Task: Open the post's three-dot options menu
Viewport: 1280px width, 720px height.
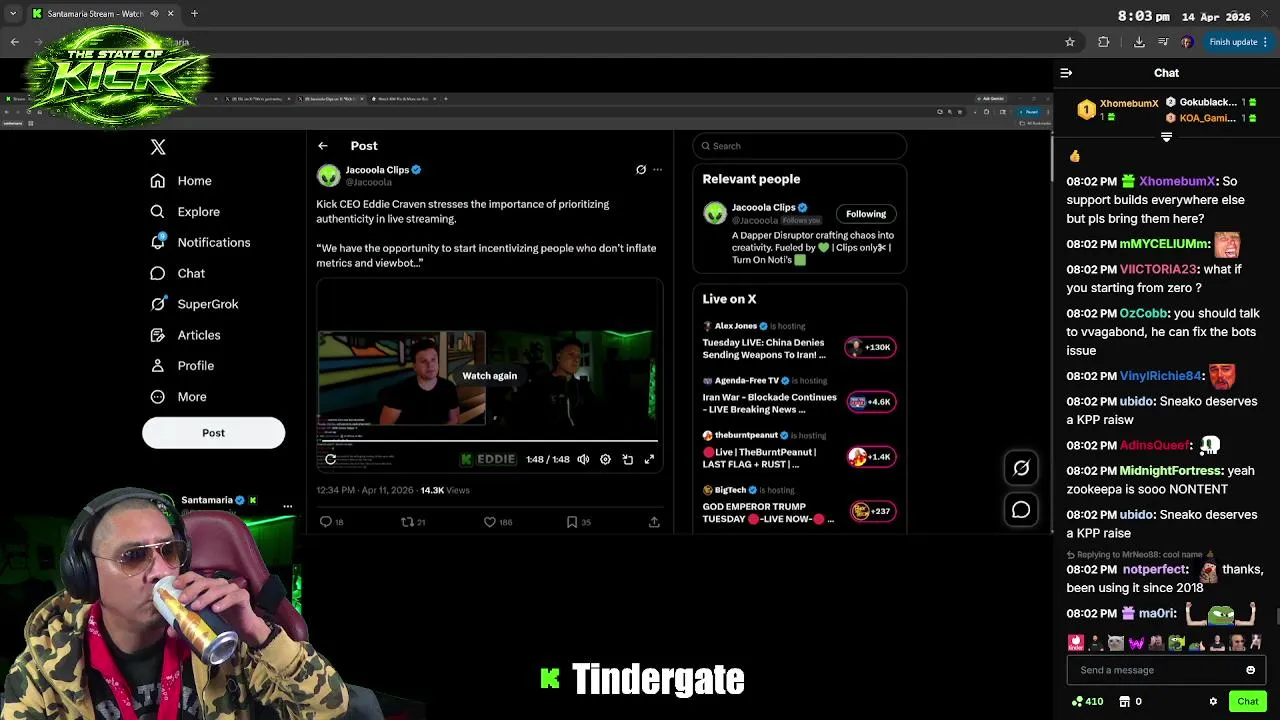Action: (657, 170)
